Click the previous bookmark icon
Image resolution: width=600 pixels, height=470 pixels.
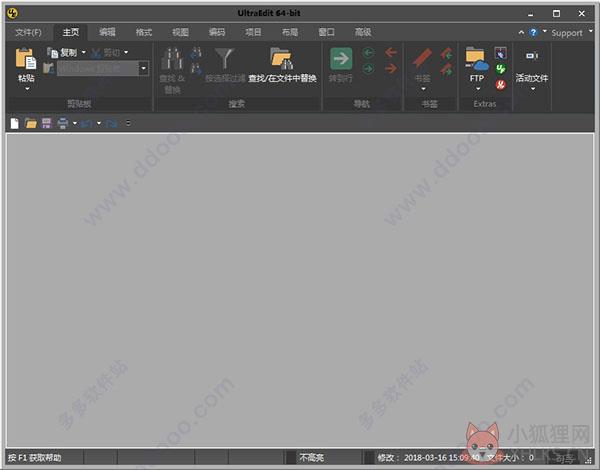click(x=446, y=53)
